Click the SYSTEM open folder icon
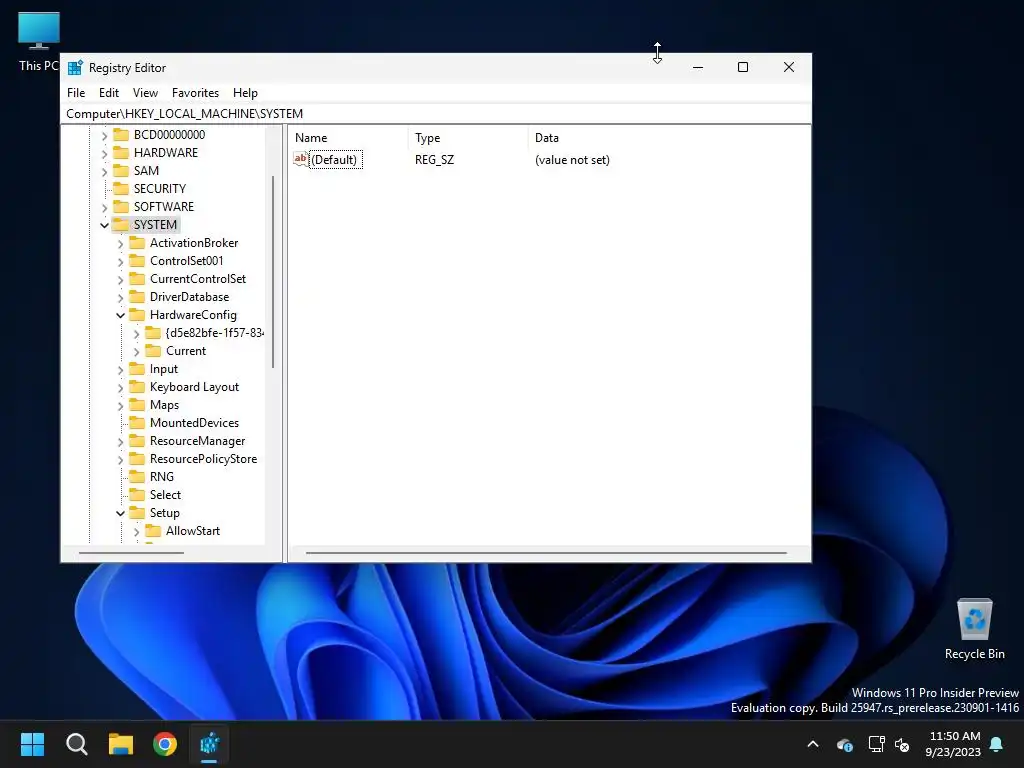The image size is (1024, 768). [121, 225]
